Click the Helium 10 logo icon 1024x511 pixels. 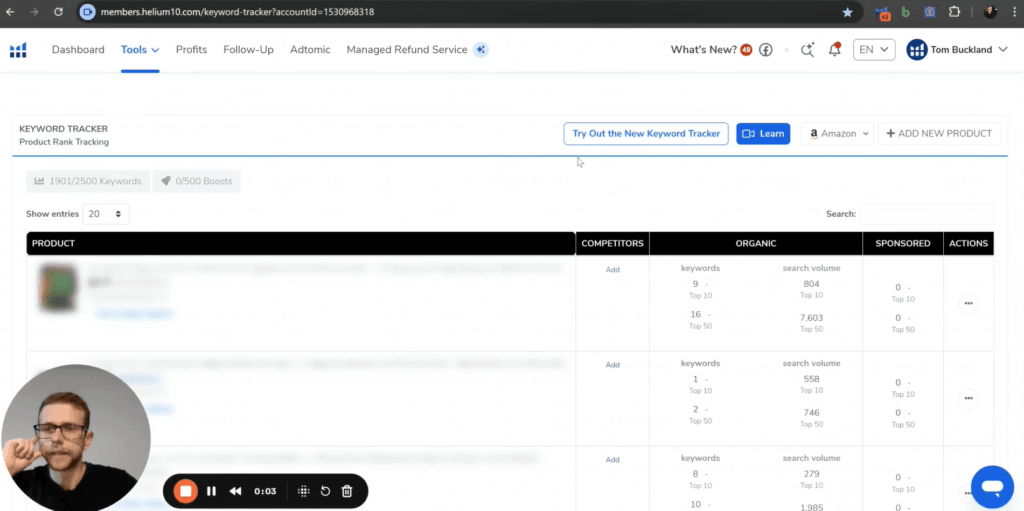18,50
